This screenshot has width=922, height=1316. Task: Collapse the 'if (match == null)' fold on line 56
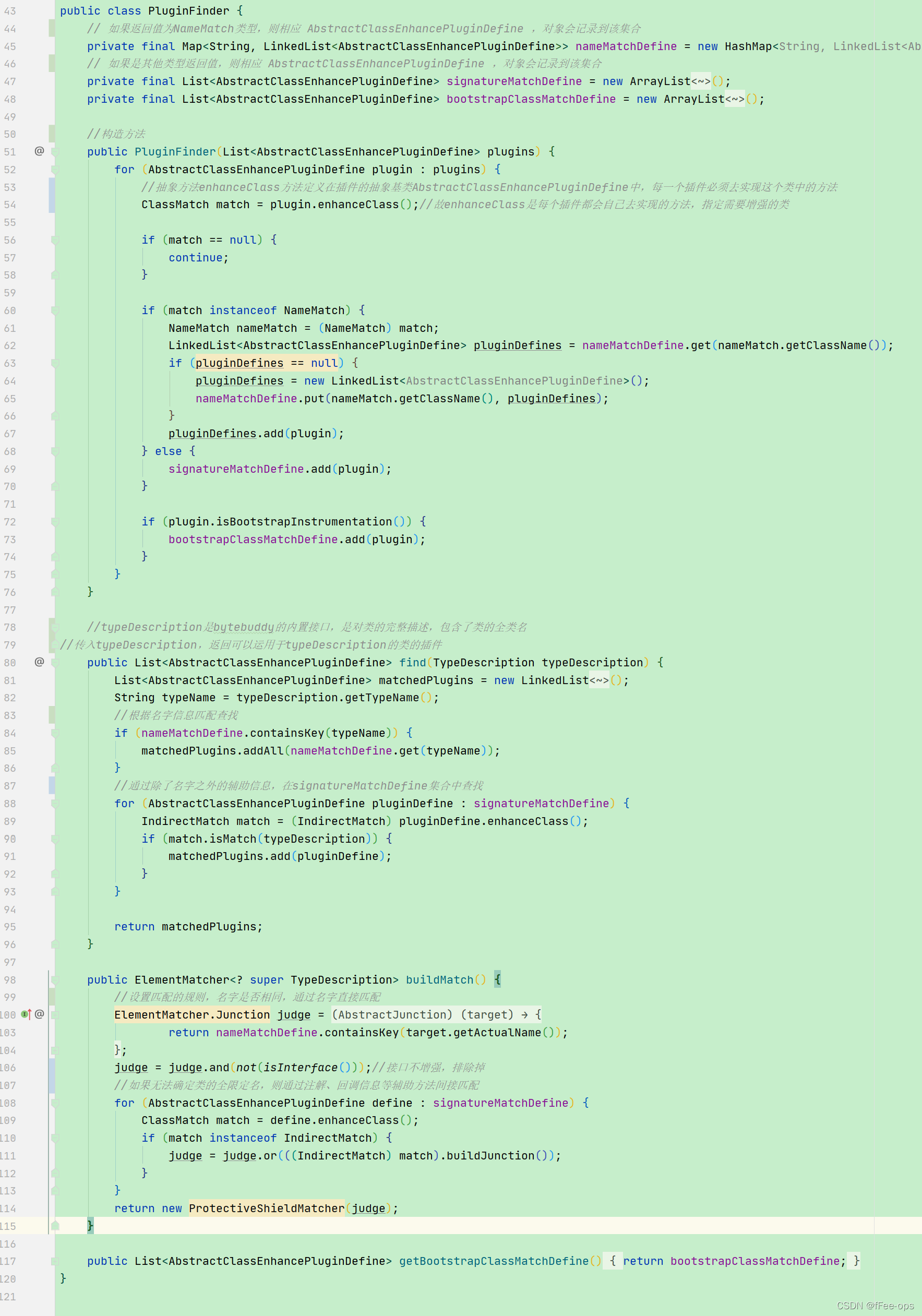[x=55, y=240]
